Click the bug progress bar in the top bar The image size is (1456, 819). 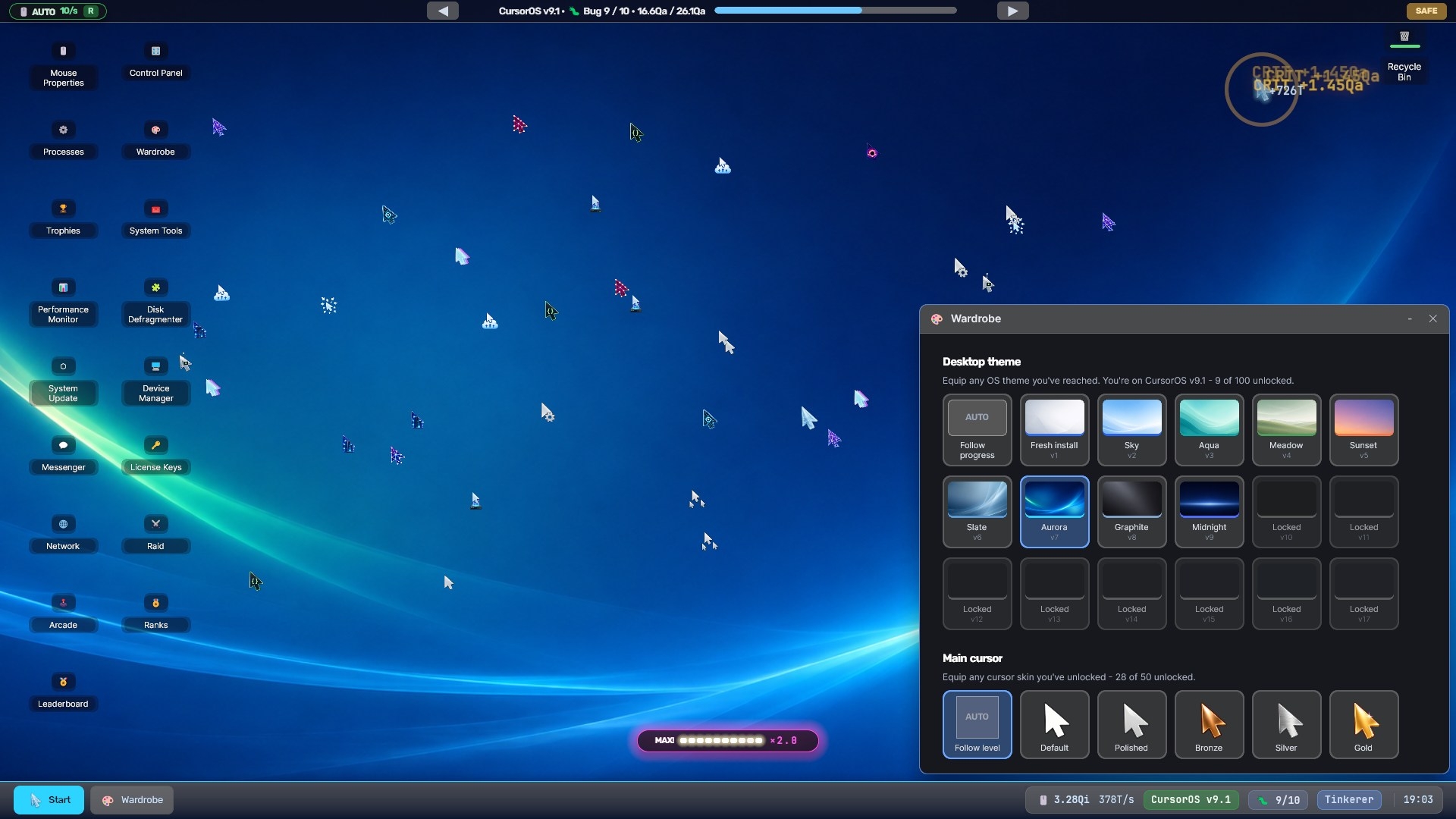[x=835, y=11]
